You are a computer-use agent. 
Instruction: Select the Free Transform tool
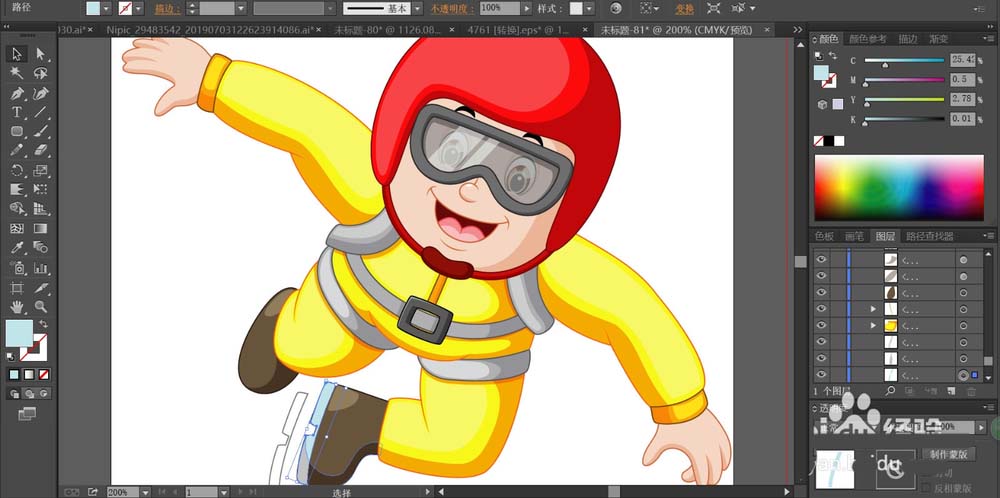pos(41,189)
